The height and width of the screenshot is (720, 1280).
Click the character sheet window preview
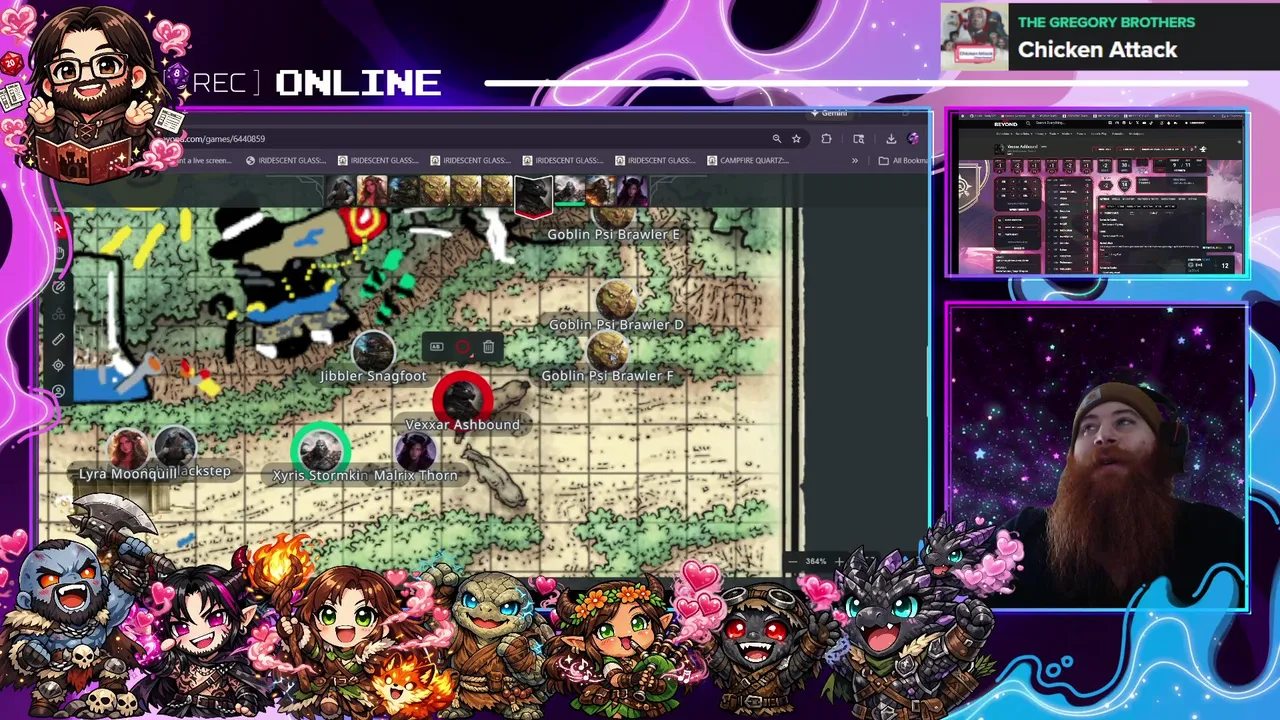pyautogui.click(x=1098, y=193)
